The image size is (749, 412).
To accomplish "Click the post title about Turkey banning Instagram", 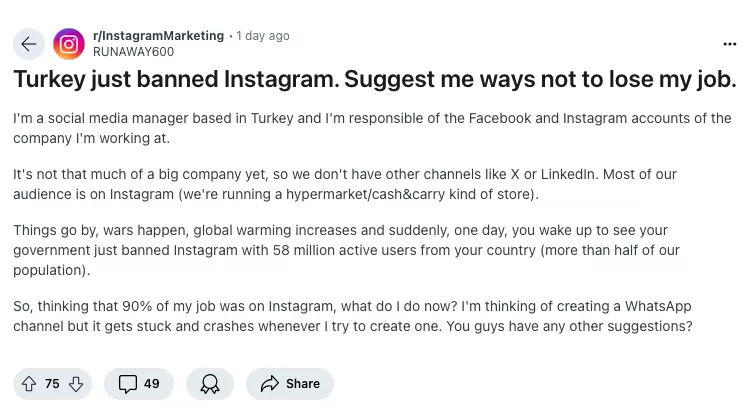I will (x=374, y=80).
